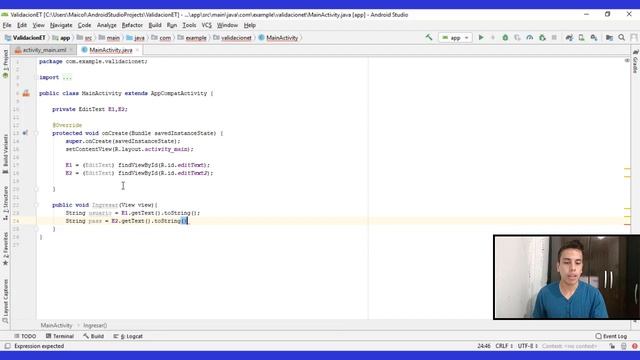Open the Navigate menu
The image size is (640, 360).
[61, 25]
